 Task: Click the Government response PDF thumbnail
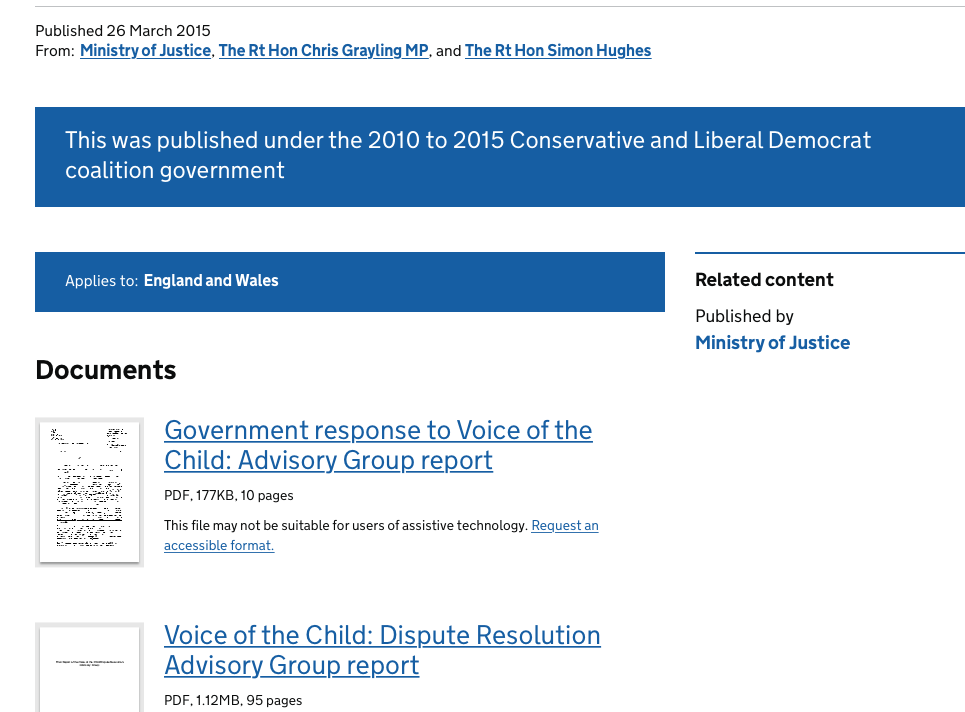pyautogui.click(x=89, y=492)
